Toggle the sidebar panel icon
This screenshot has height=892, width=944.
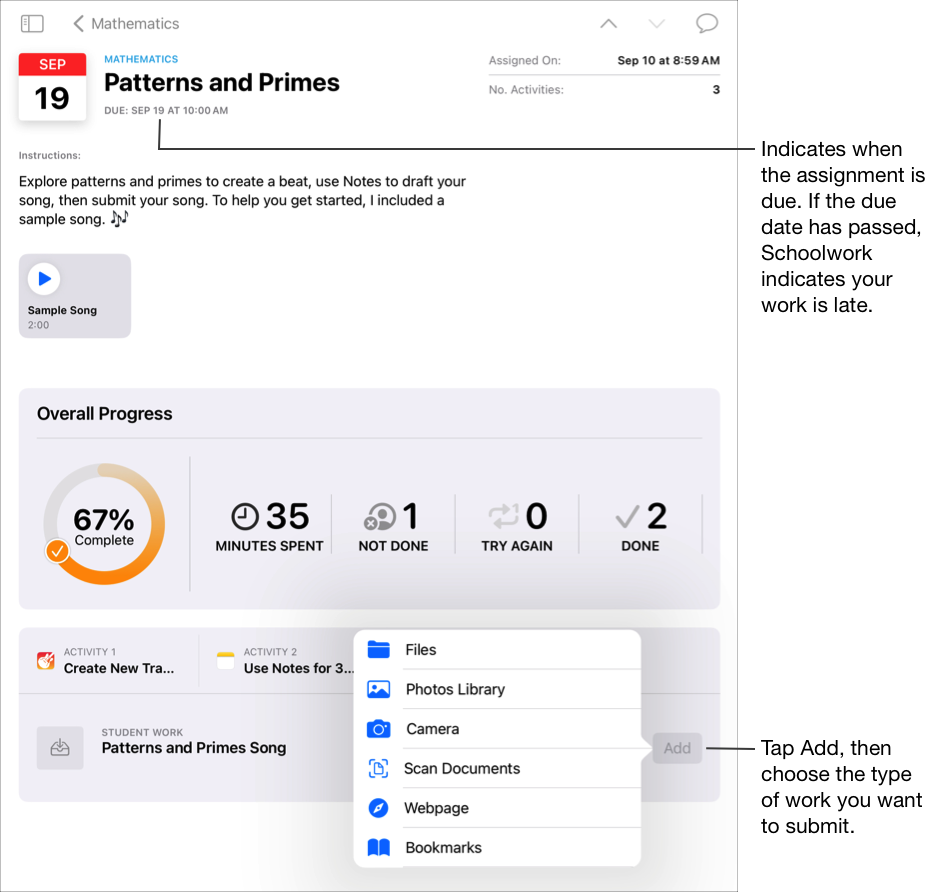[32, 23]
